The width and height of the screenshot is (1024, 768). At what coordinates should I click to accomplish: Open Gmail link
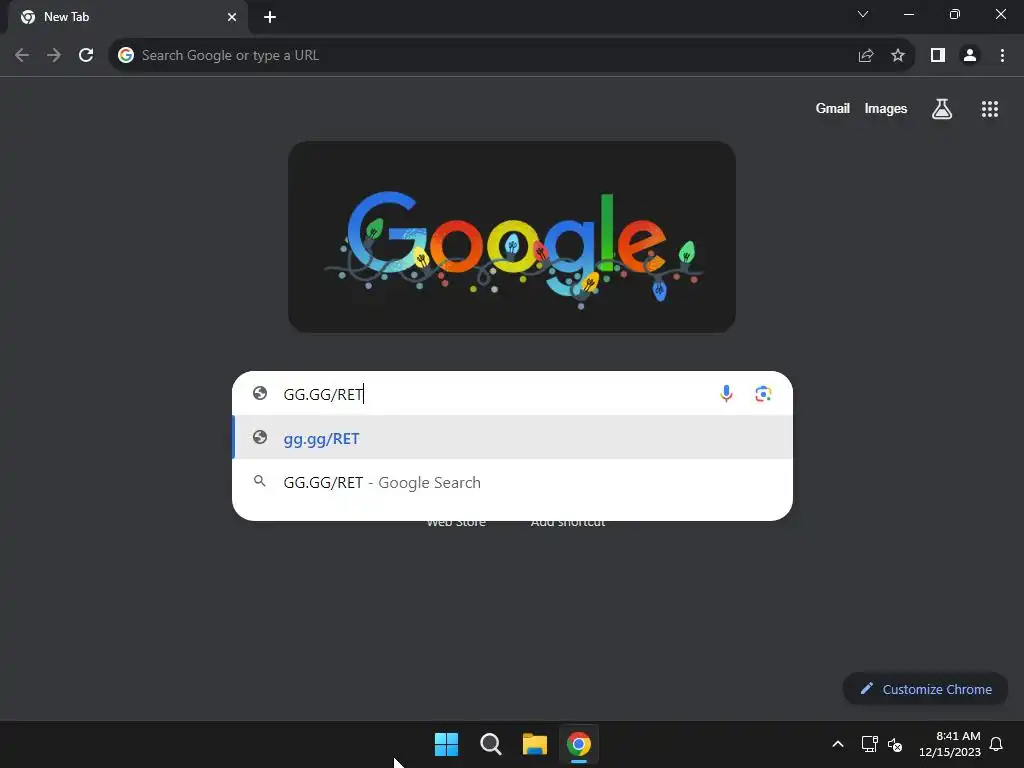click(833, 108)
